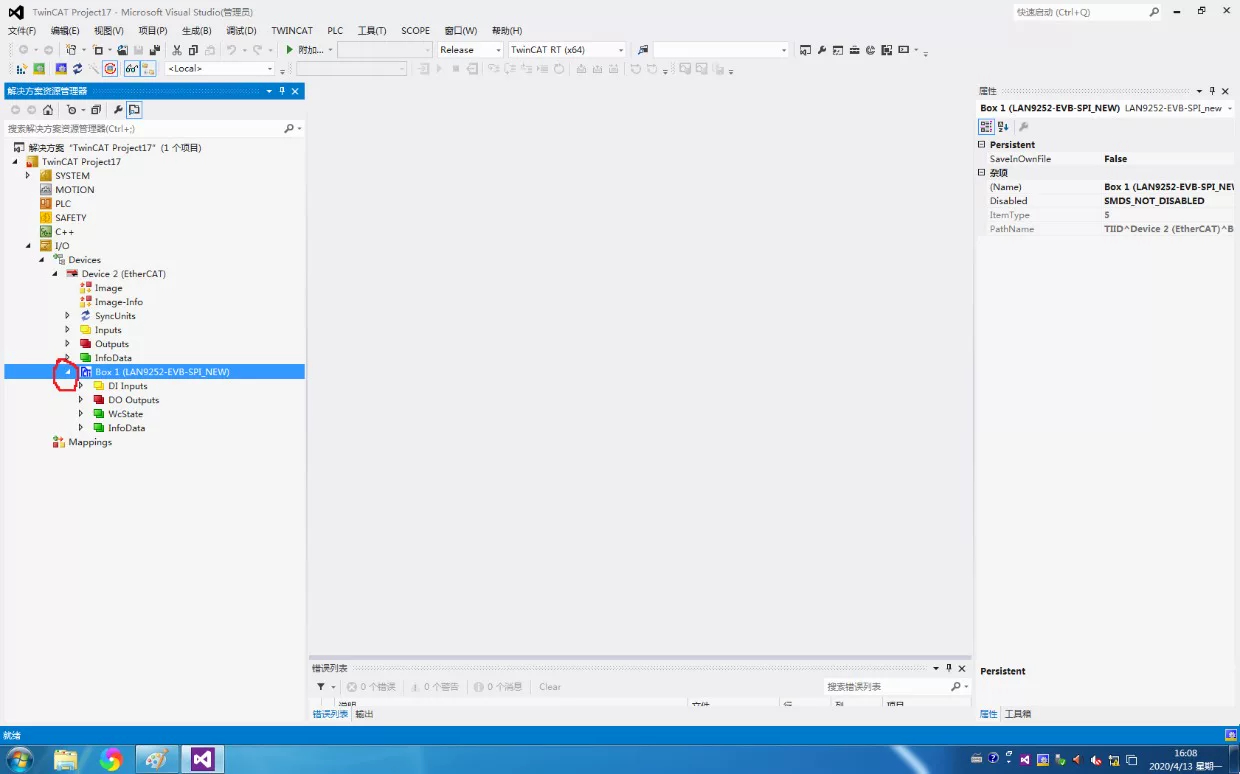This screenshot has width=1240, height=774.
Task: Click the Collapse All icon in Solution Explorer
Action: pyautogui.click(x=96, y=110)
